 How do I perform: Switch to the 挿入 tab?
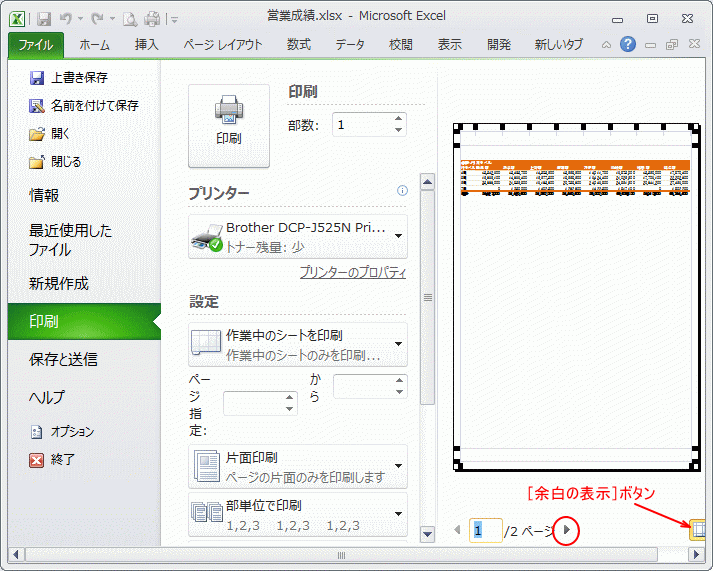146,45
